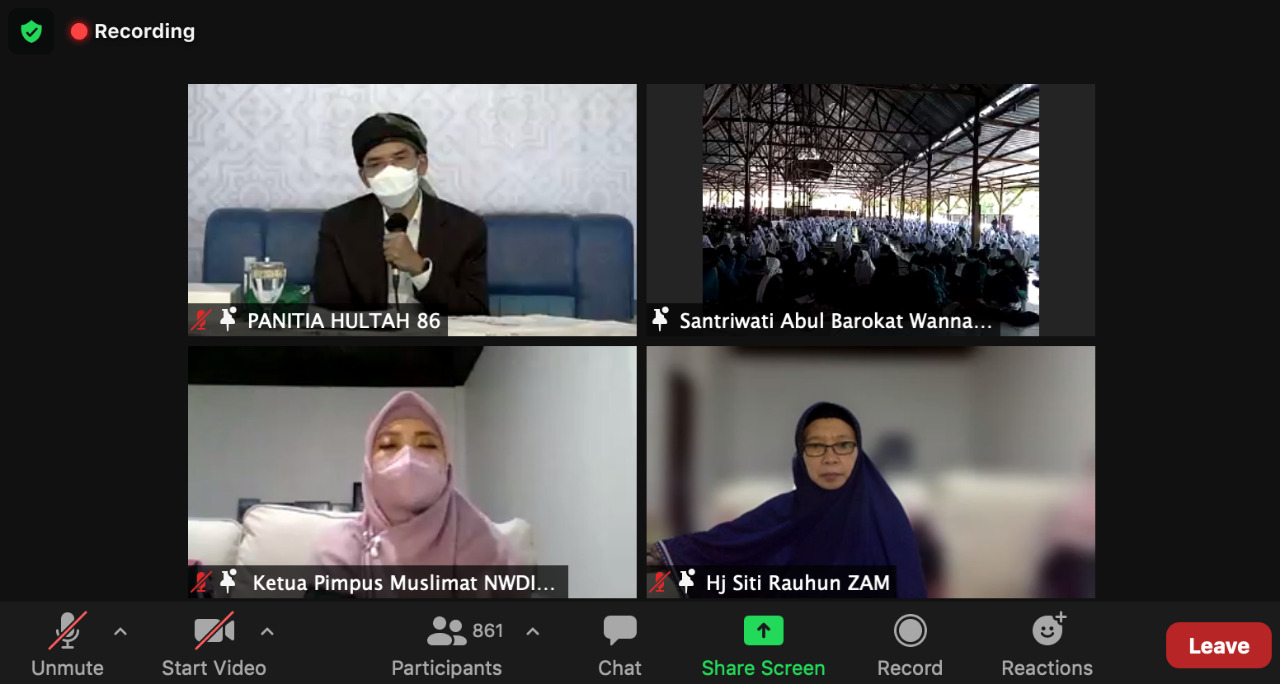Image resolution: width=1280 pixels, height=684 pixels.
Task: Expand video options arrow next to Start Video
Action: [x=267, y=631]
